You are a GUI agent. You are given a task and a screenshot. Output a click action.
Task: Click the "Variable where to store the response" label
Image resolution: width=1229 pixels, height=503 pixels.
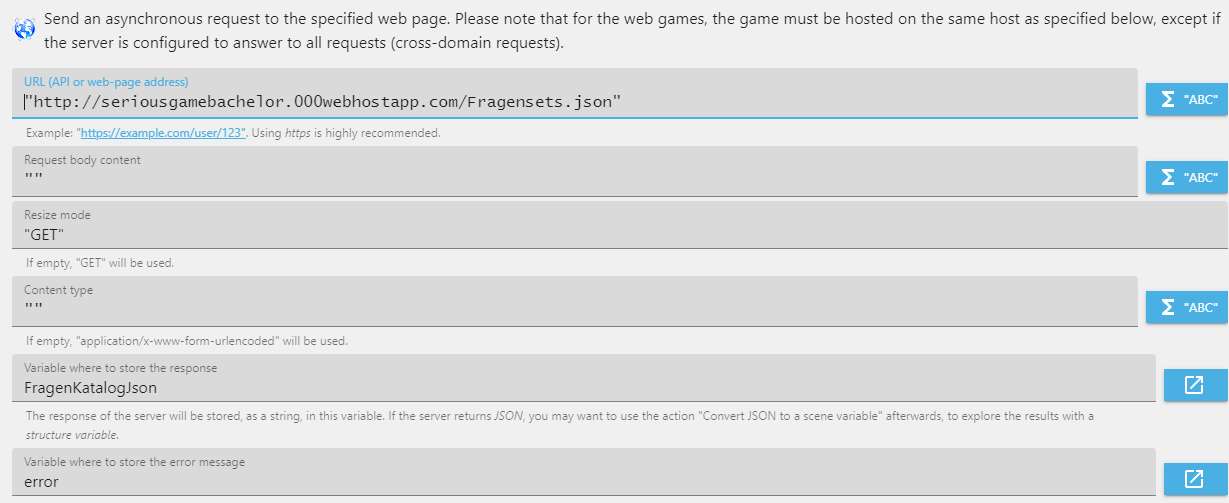[x=120, y=368]
